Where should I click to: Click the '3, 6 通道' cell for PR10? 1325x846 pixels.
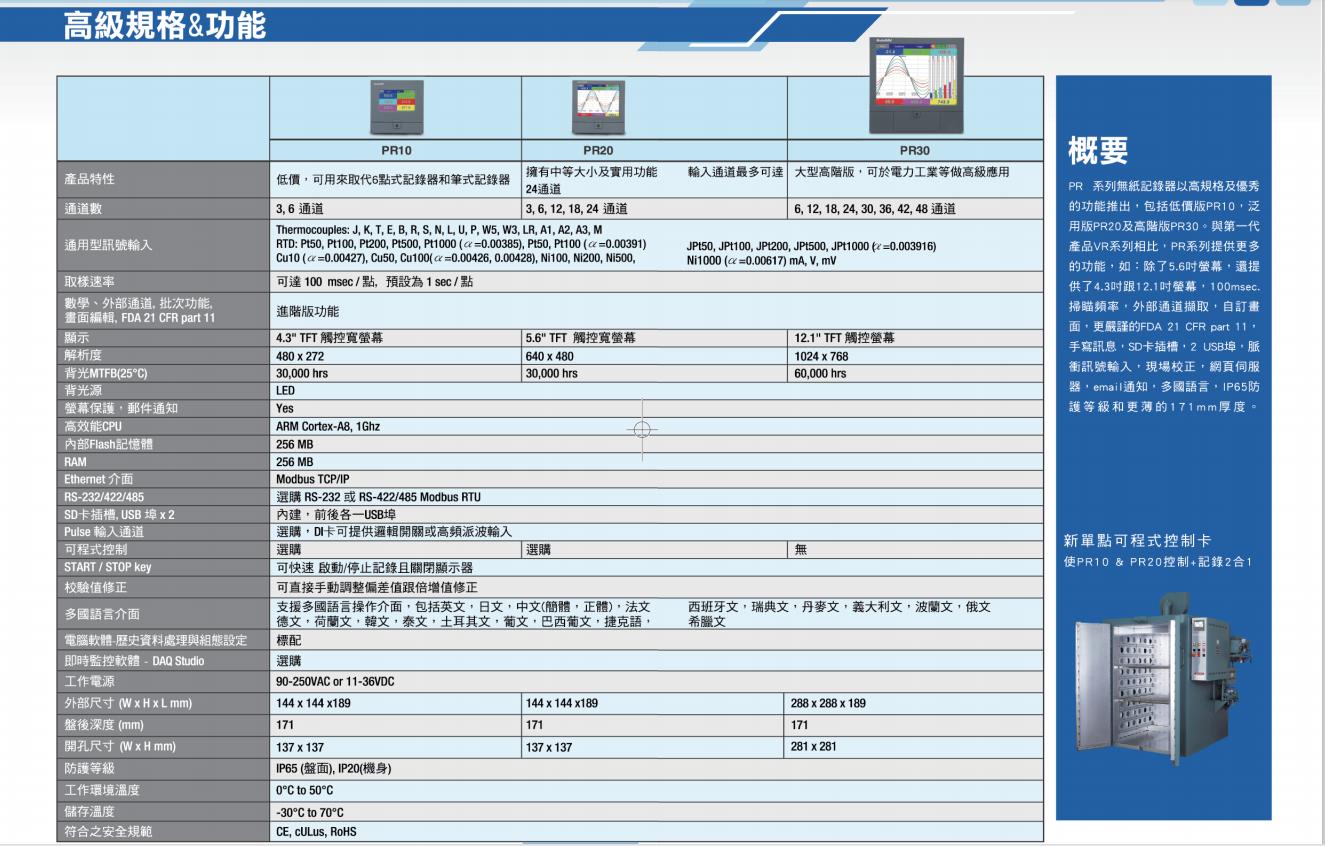click(x=300, y=209)
